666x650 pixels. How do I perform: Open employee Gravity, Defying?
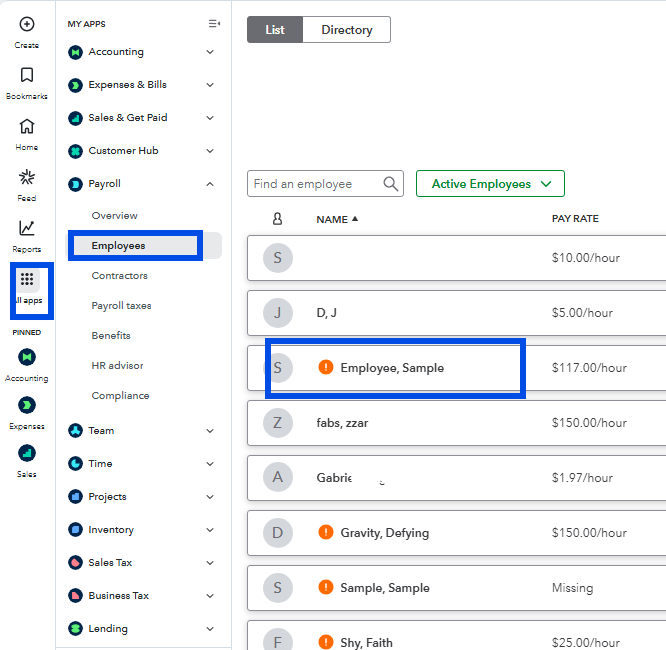click(384, 533)
